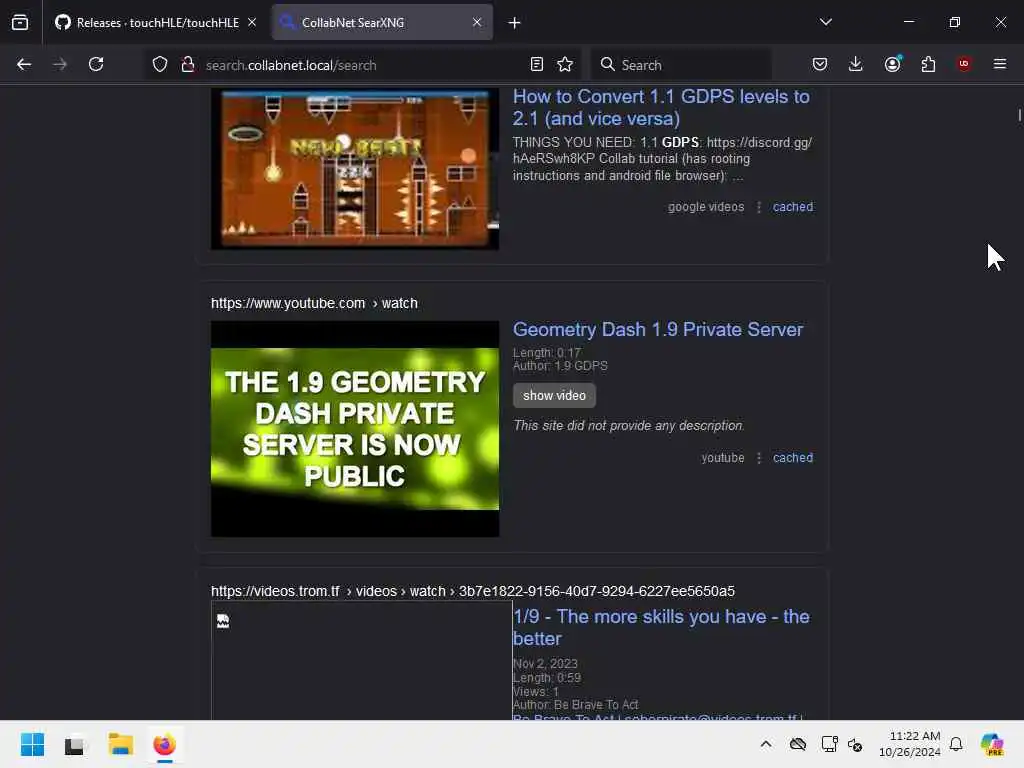
Task: Click the network display tray icon
Action: click(x=829, y=744)
